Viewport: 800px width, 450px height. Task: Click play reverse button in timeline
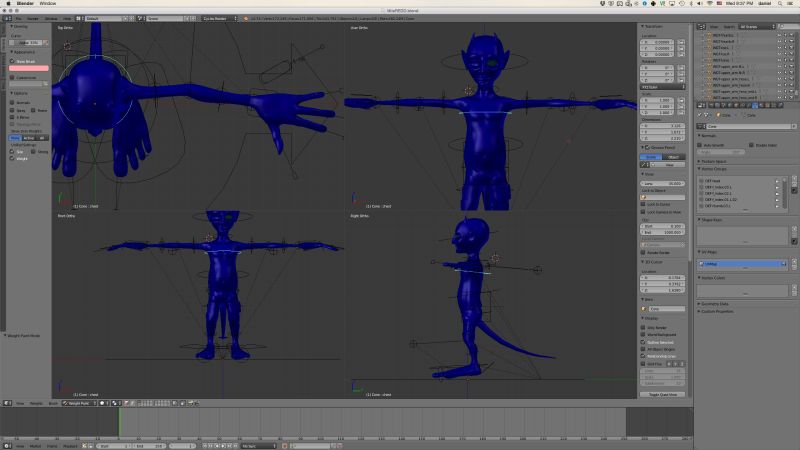217,446
